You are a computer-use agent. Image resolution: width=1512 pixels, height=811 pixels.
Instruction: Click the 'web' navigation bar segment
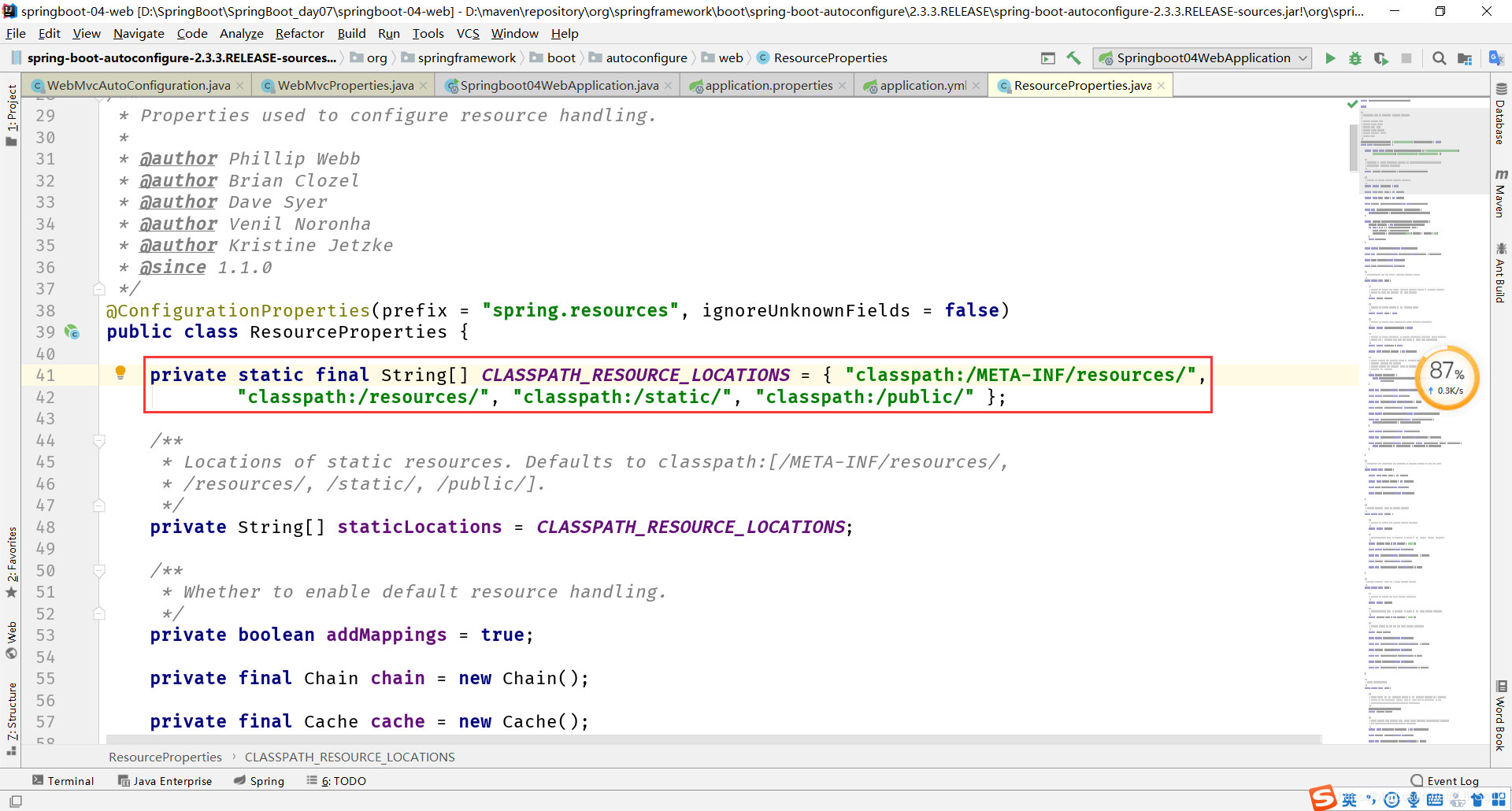tap(723, 58)
